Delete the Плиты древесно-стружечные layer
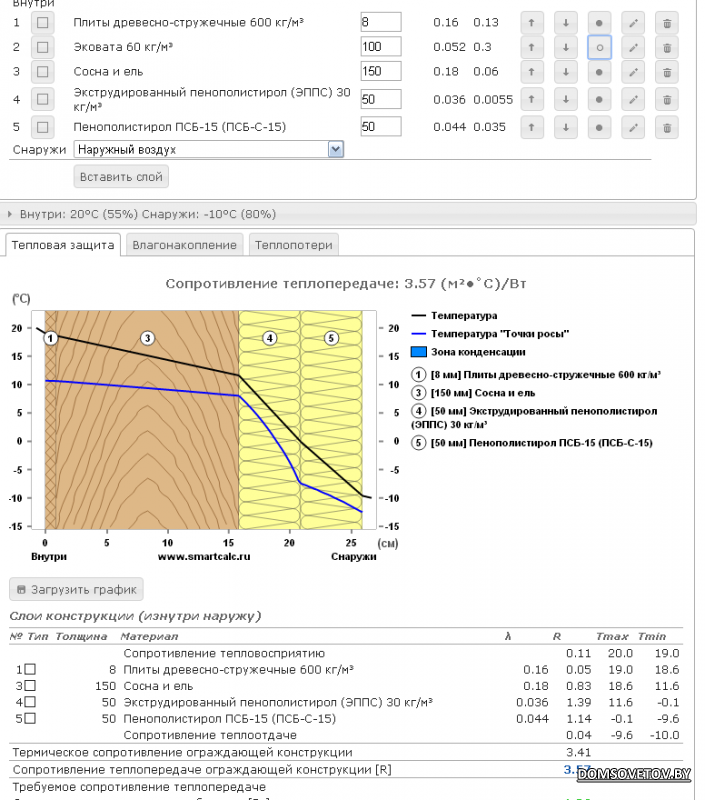705x800 pixels. coord(667,23)
